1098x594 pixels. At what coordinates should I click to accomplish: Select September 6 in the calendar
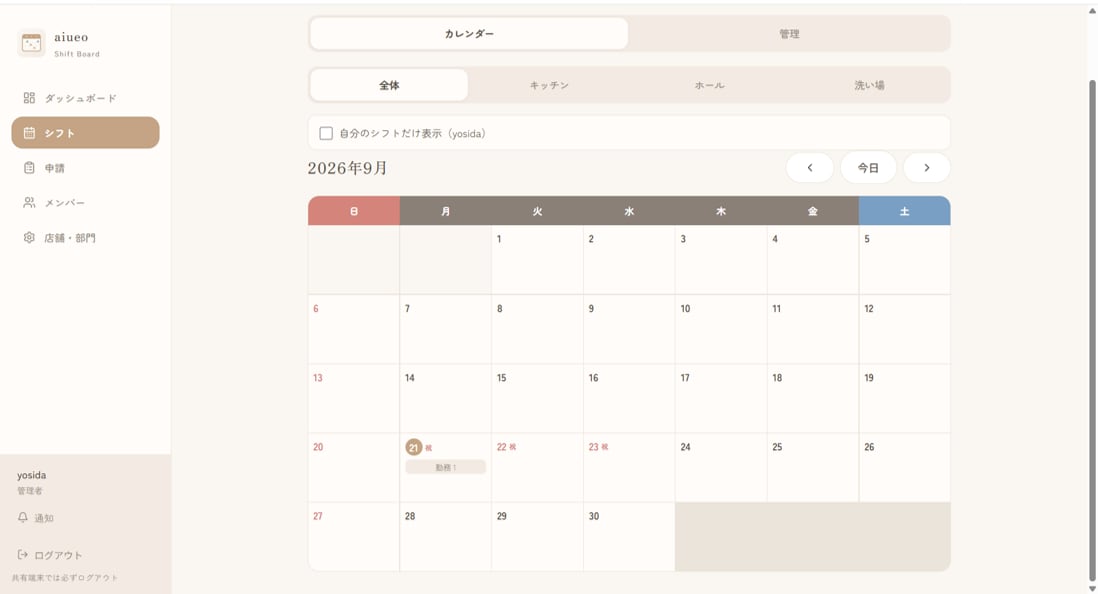pyautogui.click(x=354, y=329)
